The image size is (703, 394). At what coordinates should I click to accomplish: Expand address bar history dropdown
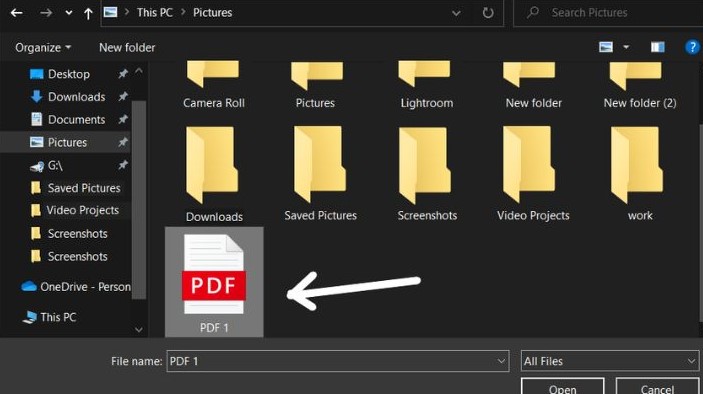tap(456, 13)
